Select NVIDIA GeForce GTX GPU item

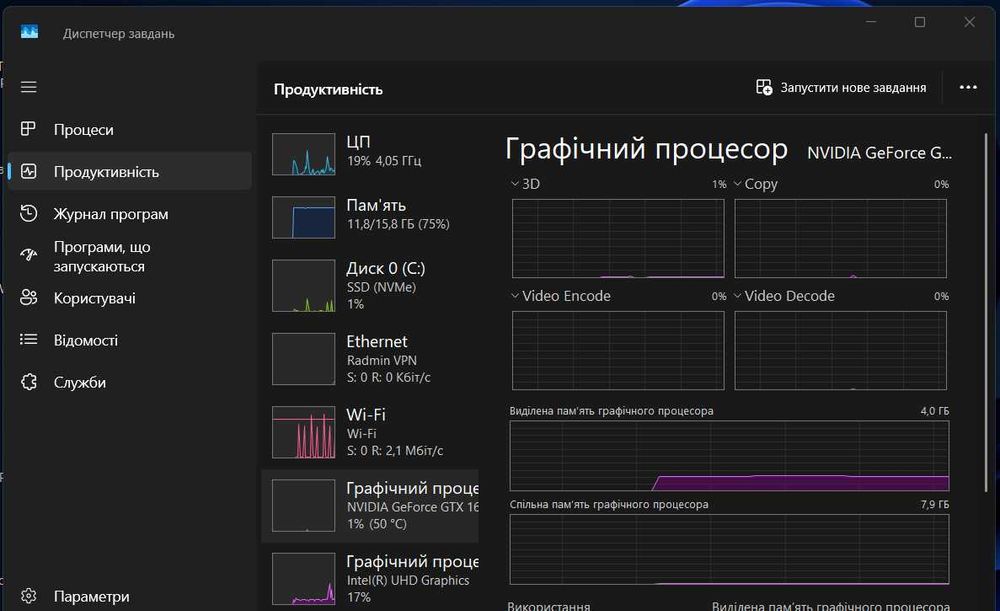pyautogui.click(x=370, y=506)
